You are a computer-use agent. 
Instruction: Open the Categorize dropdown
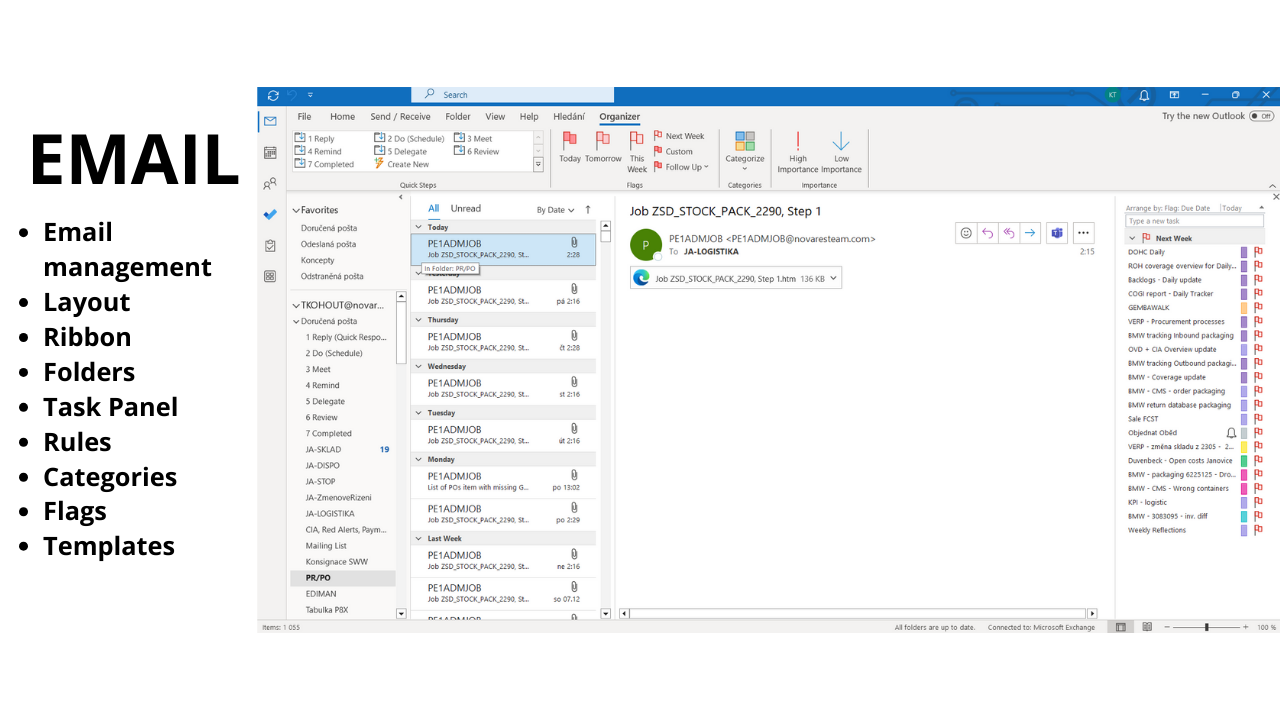coord(745,152)
